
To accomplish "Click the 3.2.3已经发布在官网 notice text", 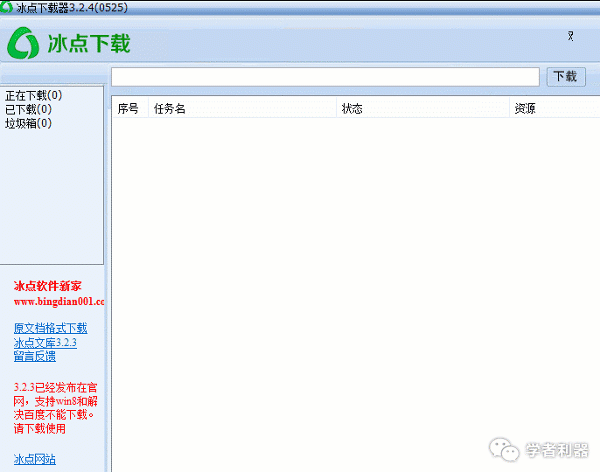I will point(55,408).
